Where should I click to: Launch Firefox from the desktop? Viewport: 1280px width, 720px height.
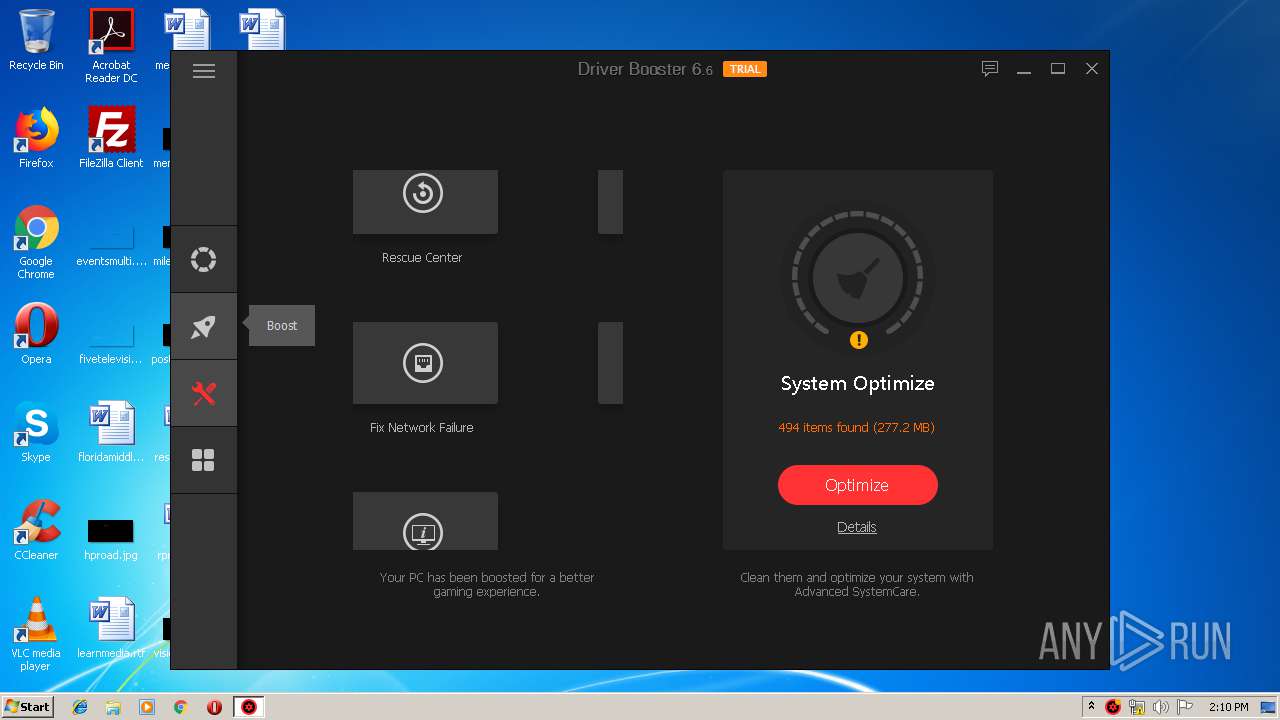(x=36, y=138)
